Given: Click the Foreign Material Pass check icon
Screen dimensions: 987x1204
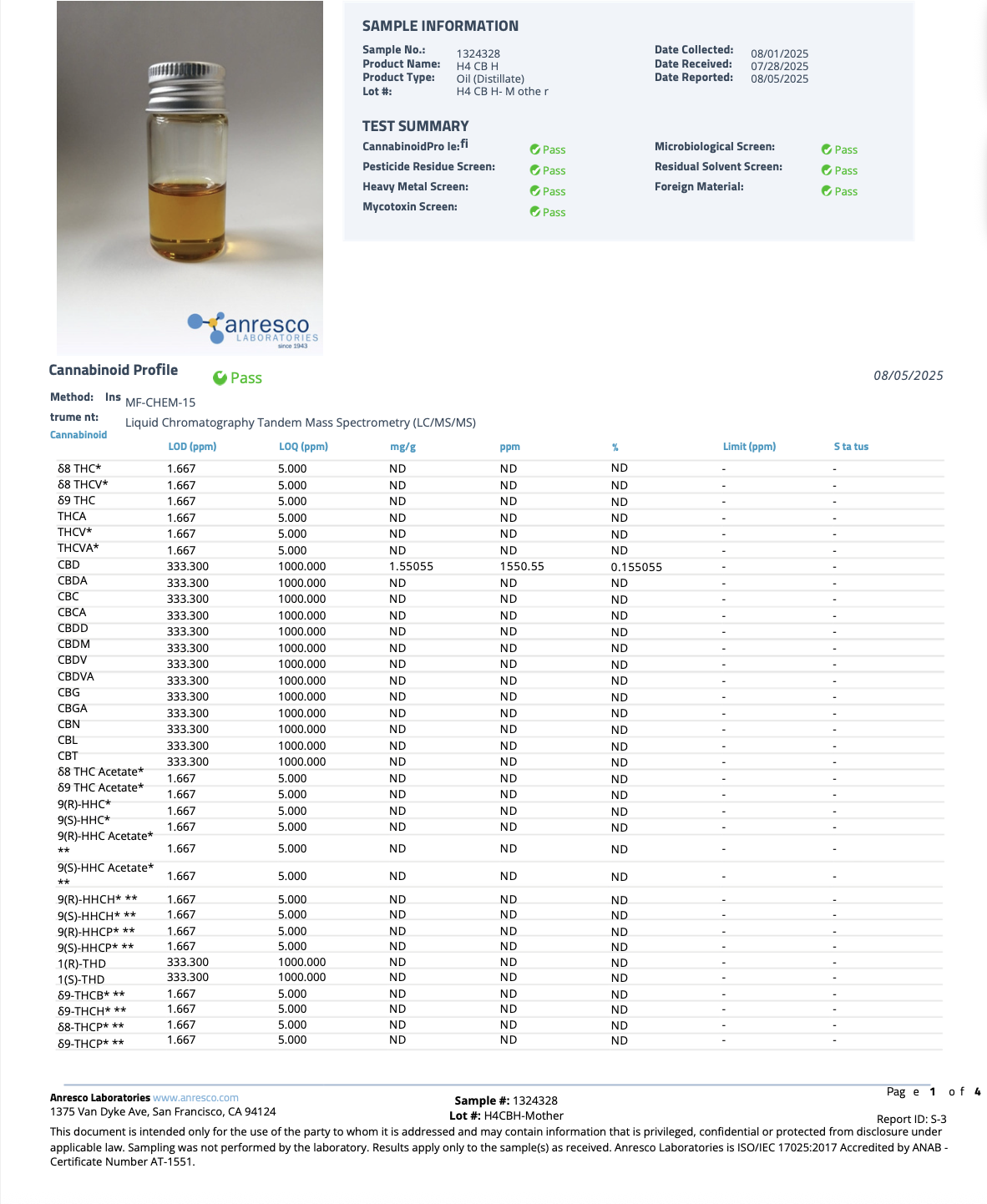Looking at the screenshot, I should (x=826, y=191).
